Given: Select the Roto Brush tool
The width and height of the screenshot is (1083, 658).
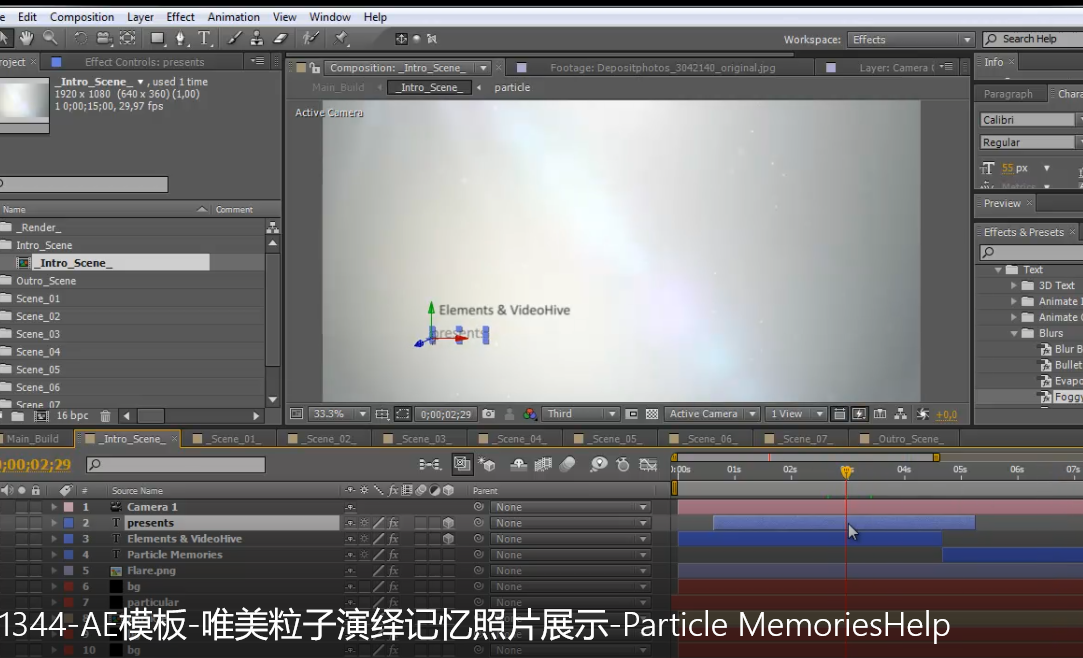Looking at the screenshot, I should (x=311, y=39).
